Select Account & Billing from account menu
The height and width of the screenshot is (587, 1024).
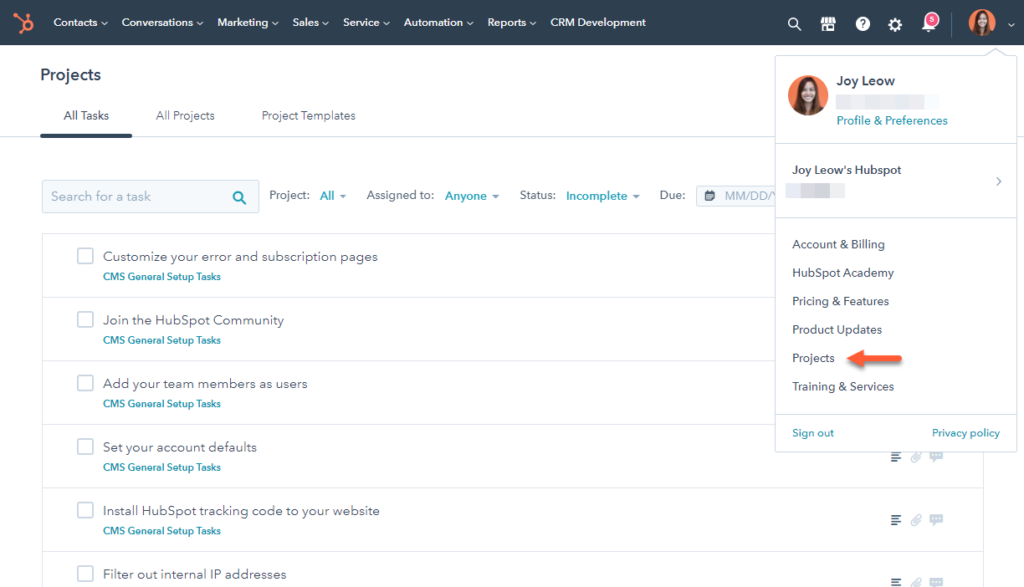click(839, 244)
